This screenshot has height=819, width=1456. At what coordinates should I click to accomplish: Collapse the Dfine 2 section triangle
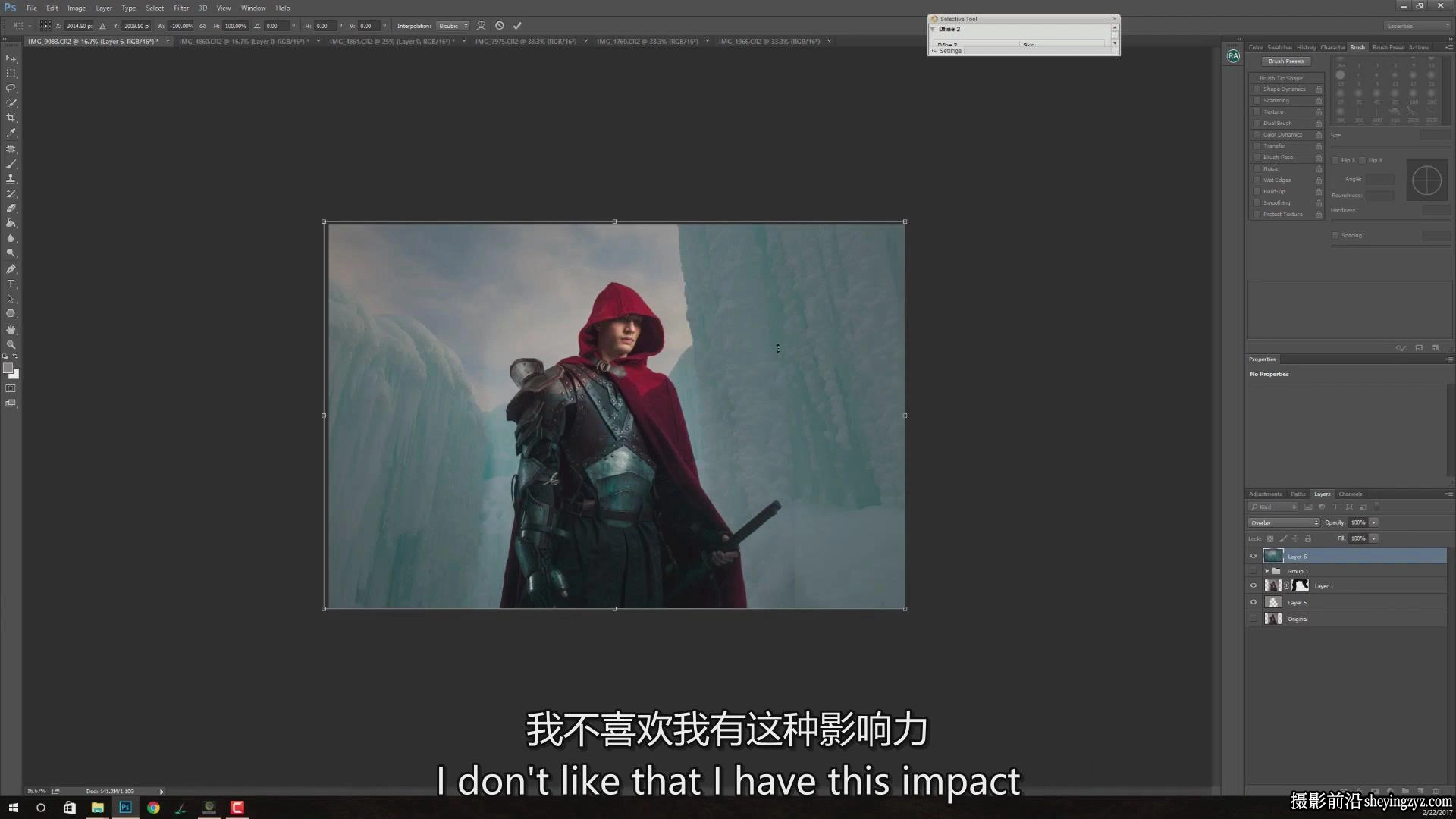(x=933, y=29)
